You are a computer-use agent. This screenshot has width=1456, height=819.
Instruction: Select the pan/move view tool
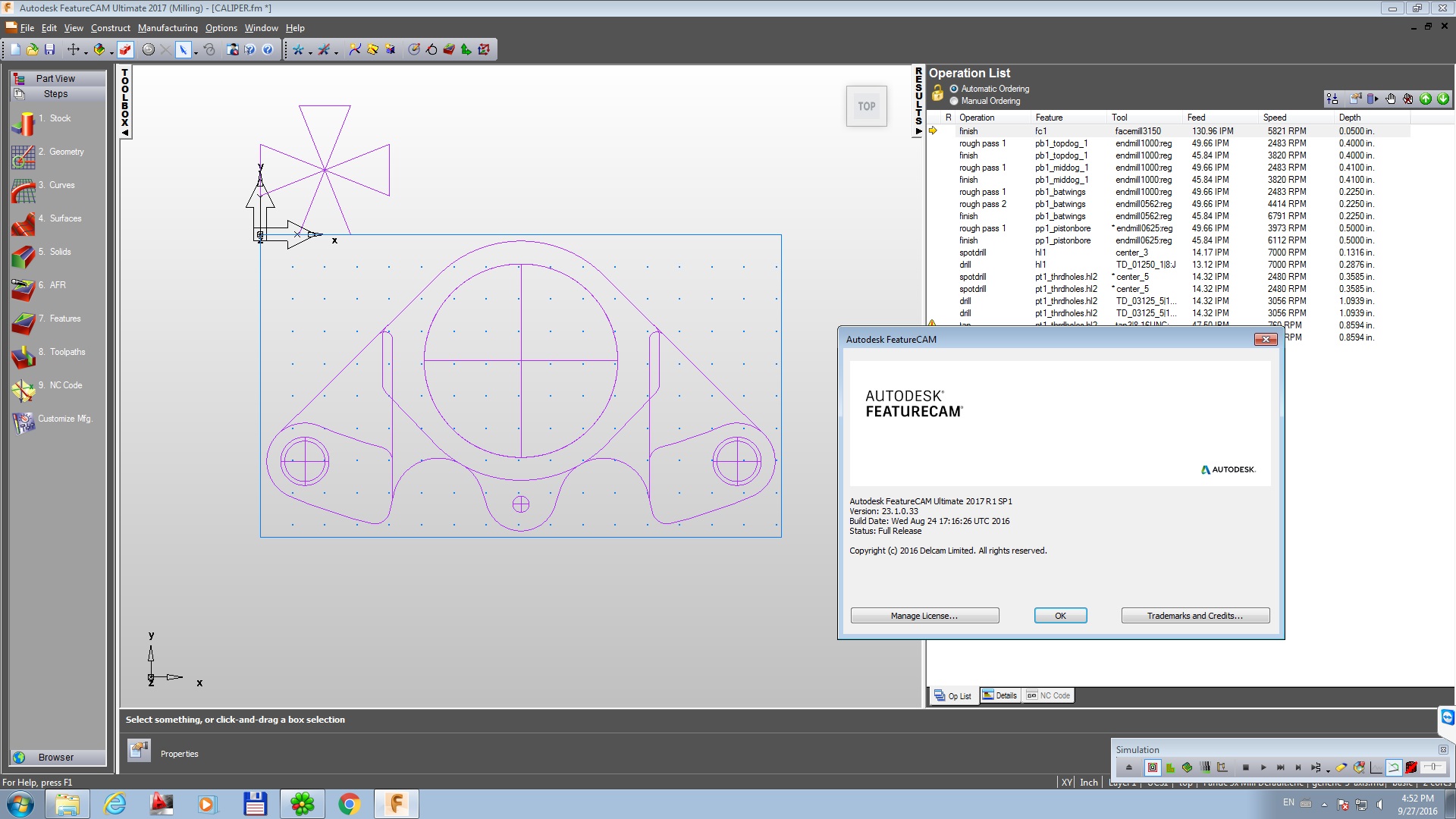coord(73,49)
